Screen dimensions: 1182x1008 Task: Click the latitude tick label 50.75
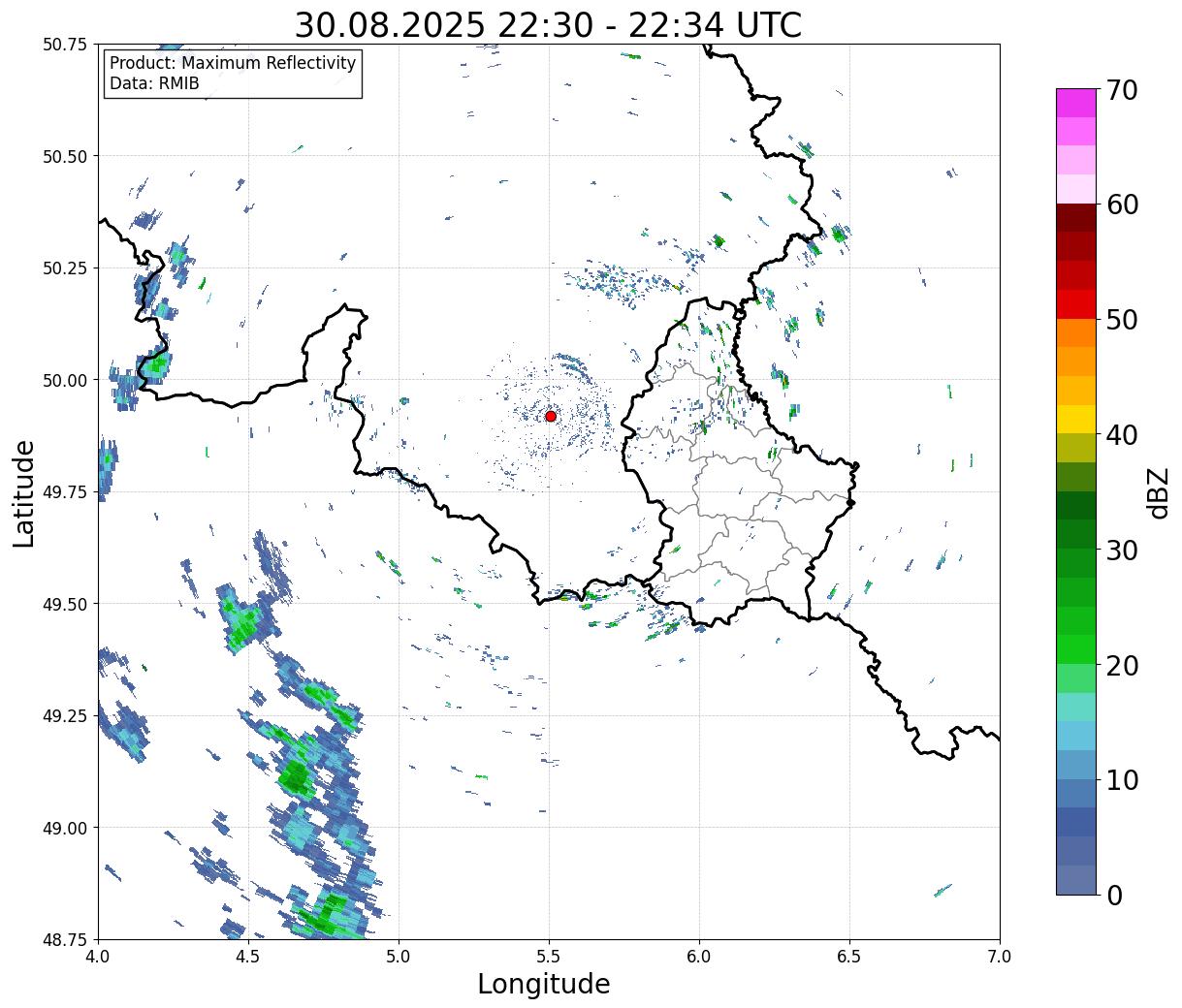coord(65,45)
